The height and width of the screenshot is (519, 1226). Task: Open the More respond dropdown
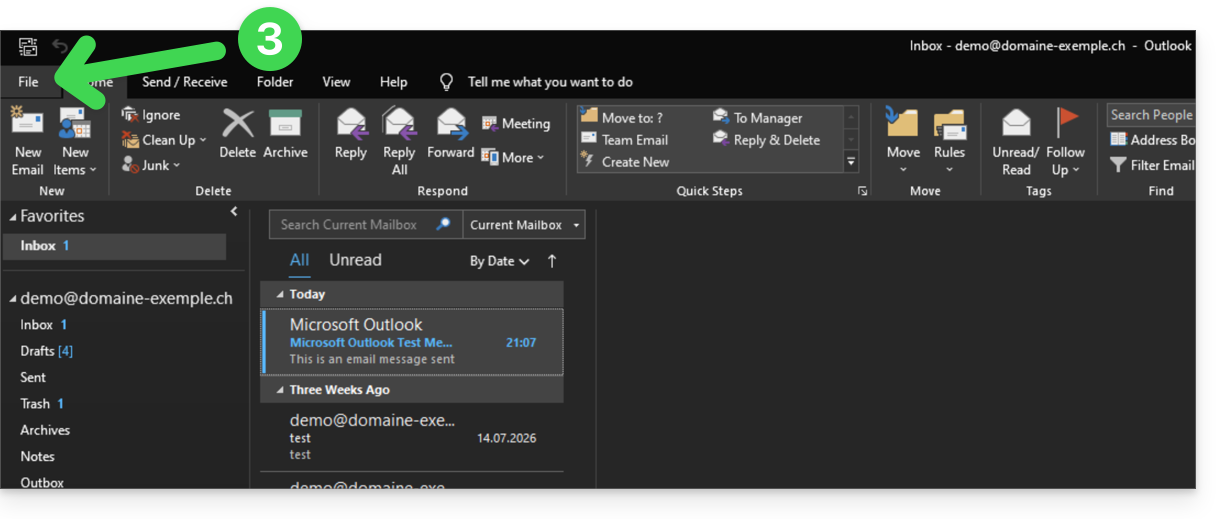513,157
